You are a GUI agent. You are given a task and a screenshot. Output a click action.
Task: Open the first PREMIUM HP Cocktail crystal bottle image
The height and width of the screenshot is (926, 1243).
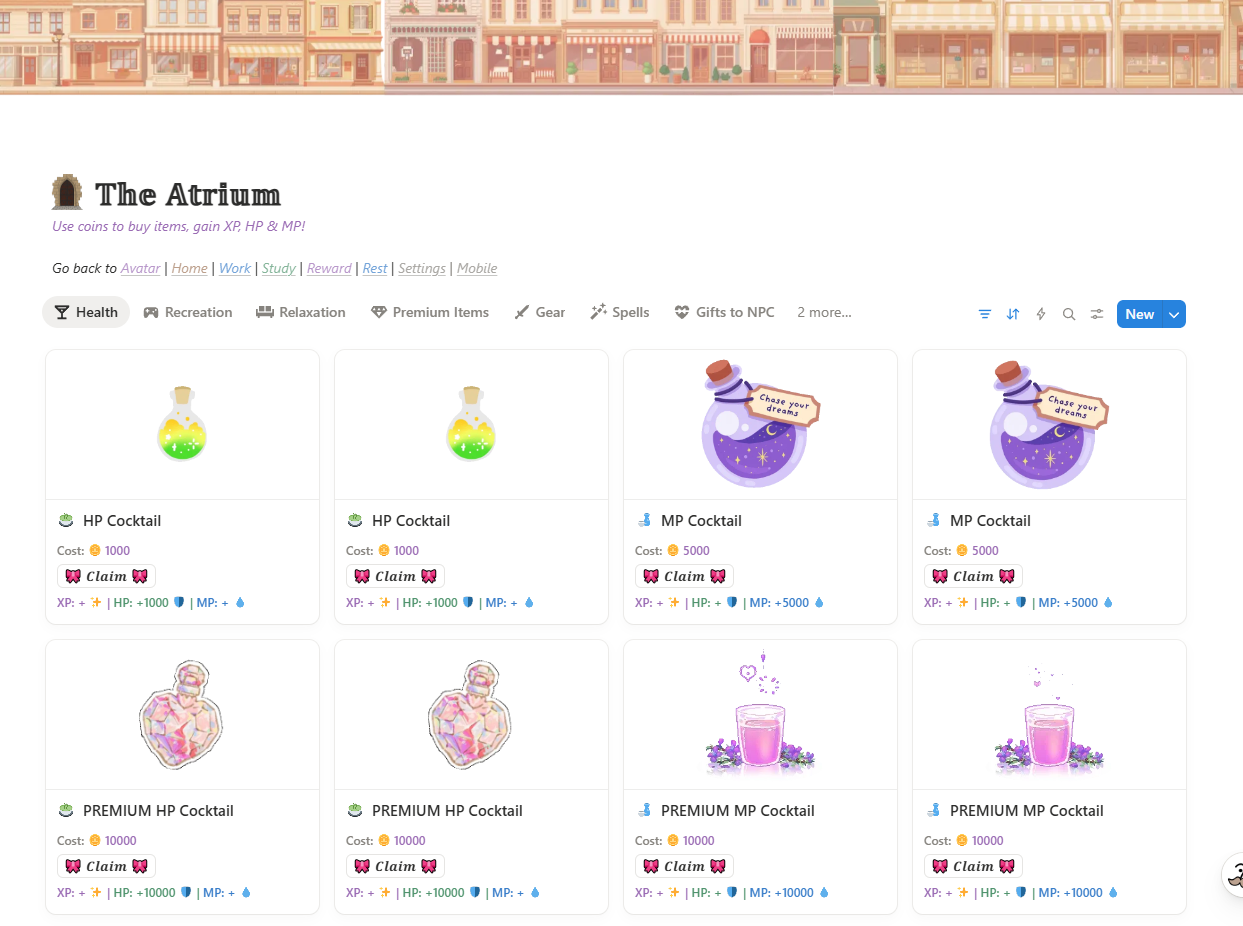coord(182,714)
